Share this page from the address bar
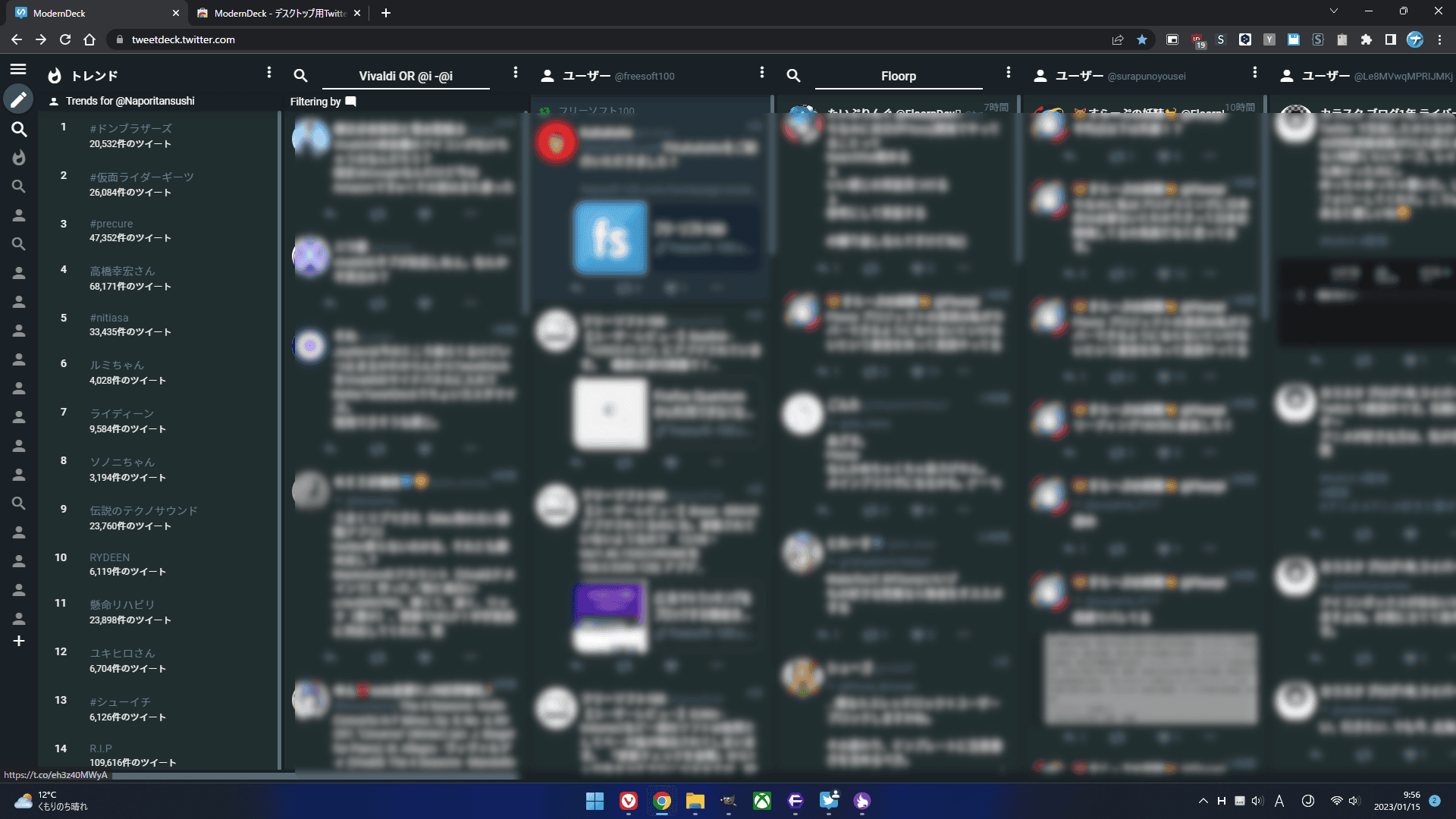This screenshot has width=1456, height=819. pos(1118,39)
